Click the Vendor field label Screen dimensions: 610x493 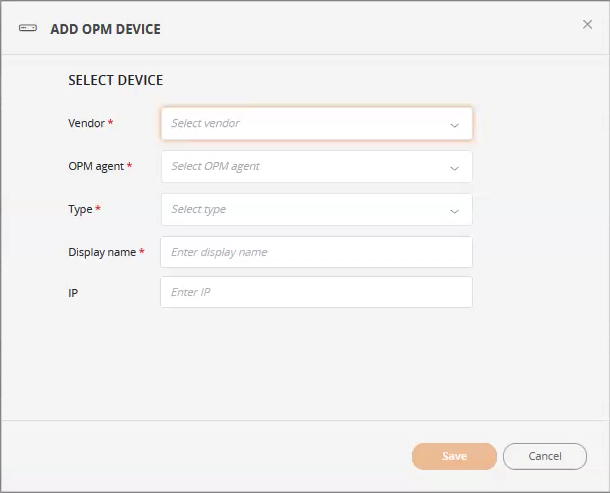[86, 123]
